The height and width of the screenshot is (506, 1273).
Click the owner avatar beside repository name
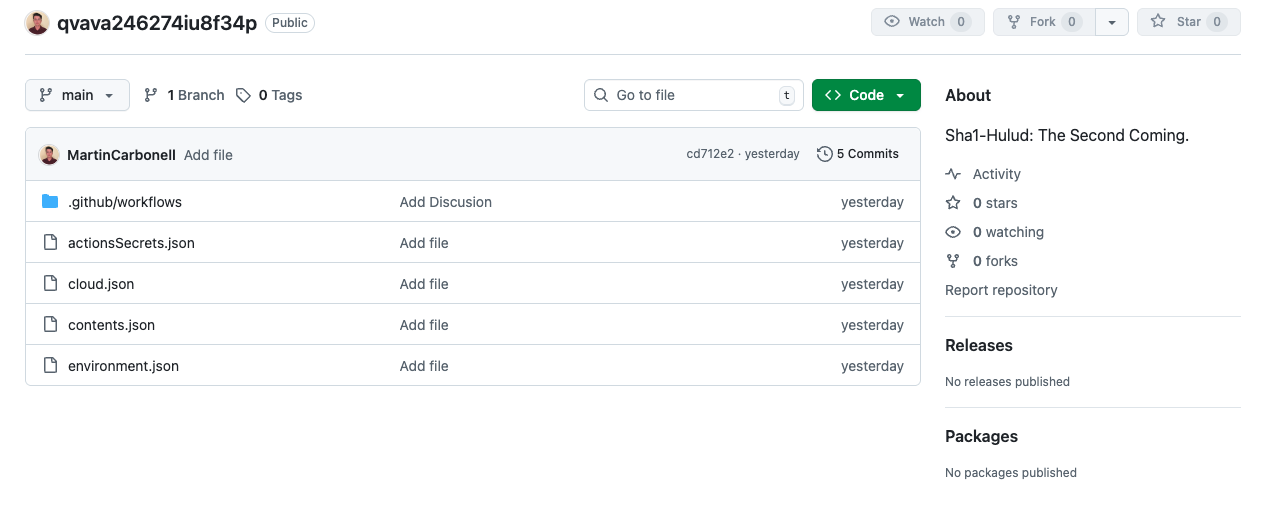click(37, 23)
